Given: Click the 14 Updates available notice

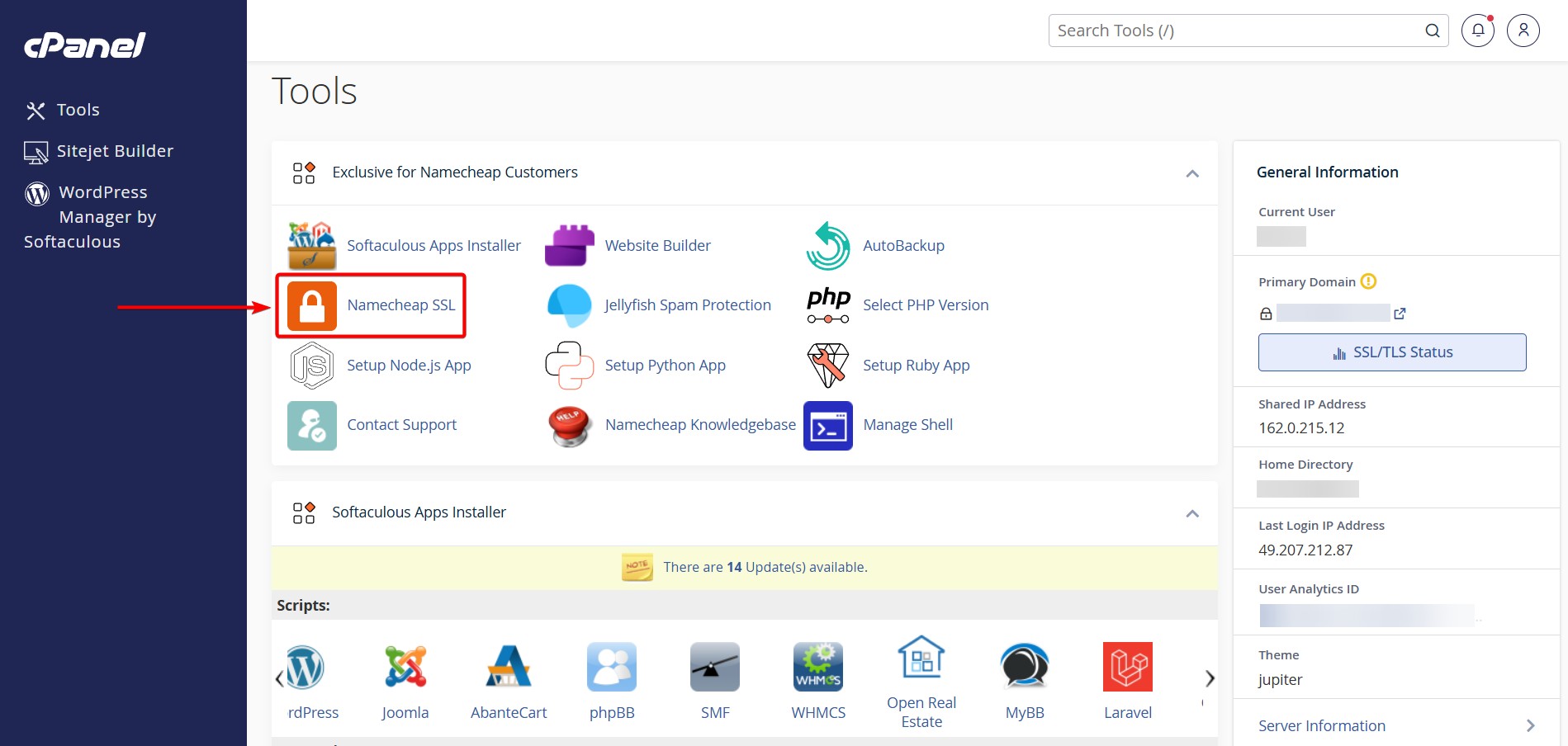Looking at the screenshot, I should (x=765, y=568).
